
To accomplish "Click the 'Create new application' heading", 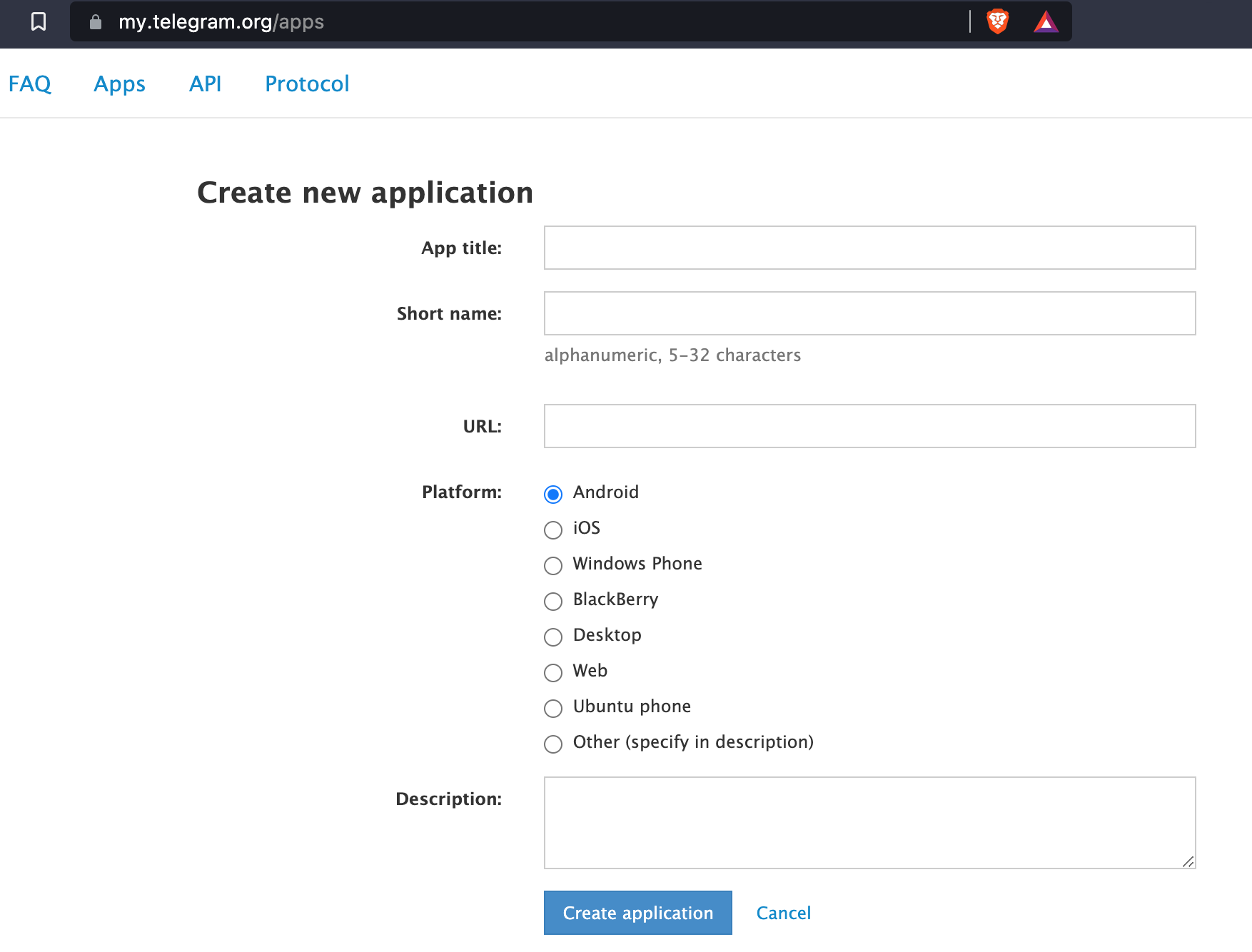I will [x=365, y=193].
